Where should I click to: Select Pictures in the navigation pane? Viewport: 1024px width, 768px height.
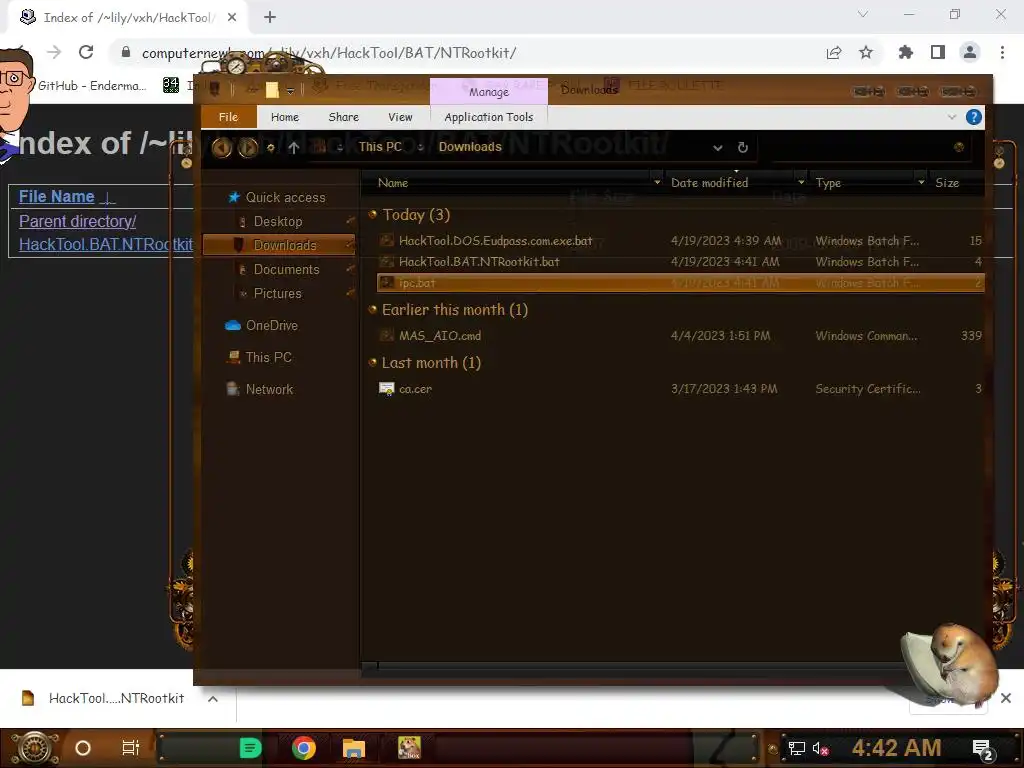click(x=278, y=293)
